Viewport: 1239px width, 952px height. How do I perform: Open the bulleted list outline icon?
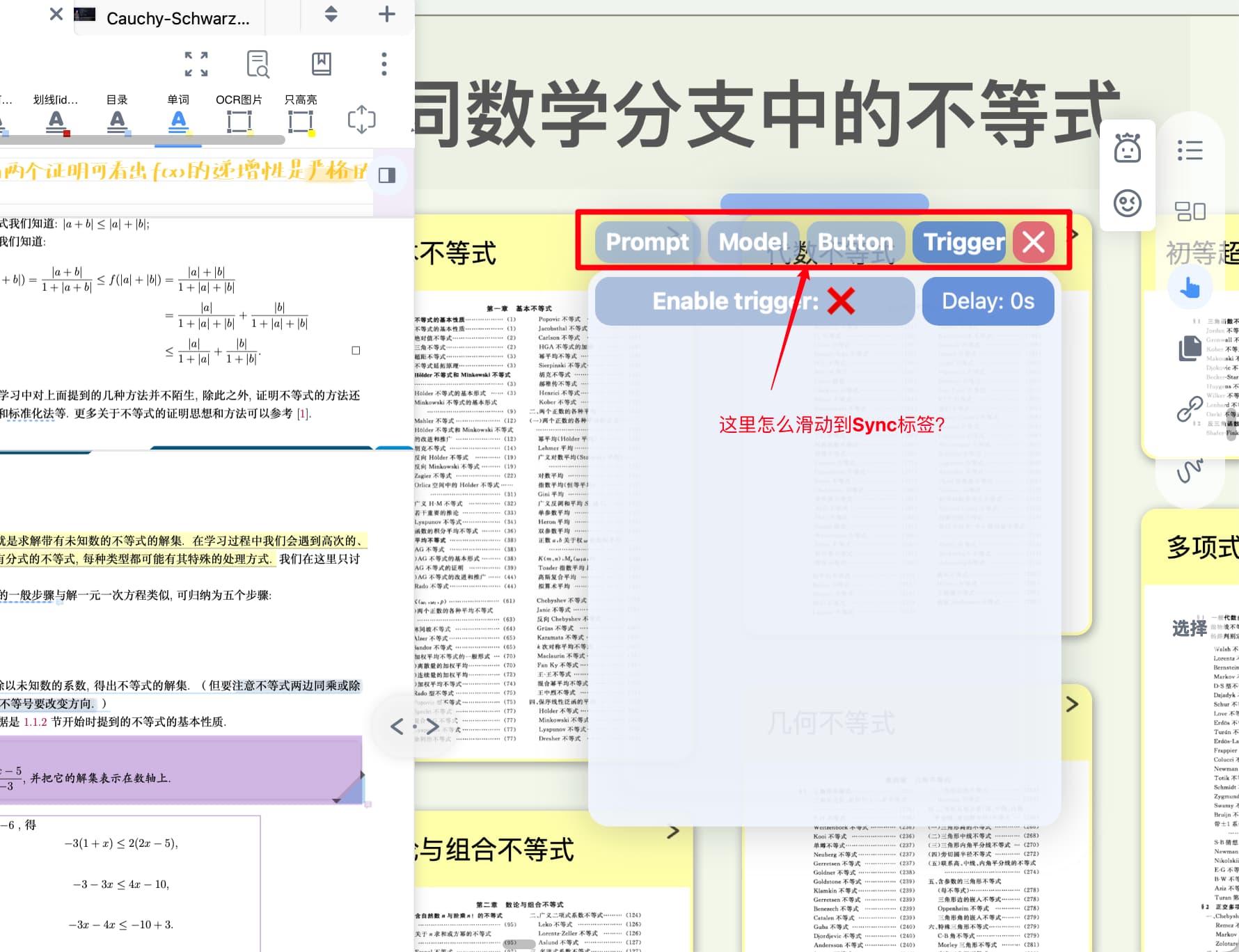pyautogui.click(x=1190, y=150)
